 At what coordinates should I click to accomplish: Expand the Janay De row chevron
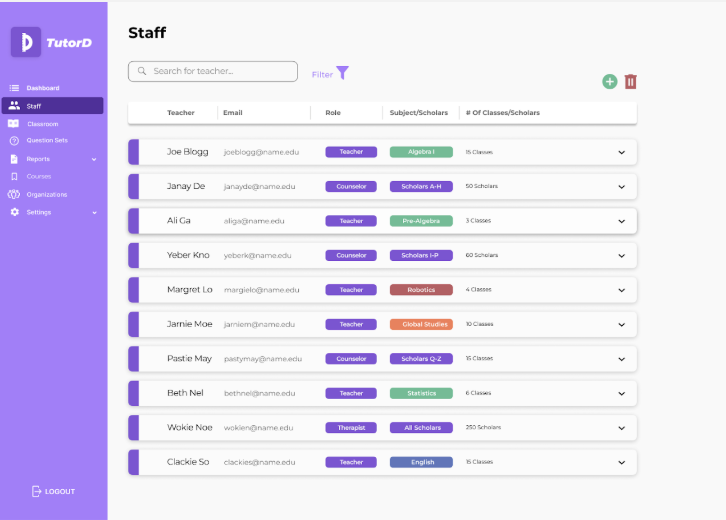(x=621, y=187)
